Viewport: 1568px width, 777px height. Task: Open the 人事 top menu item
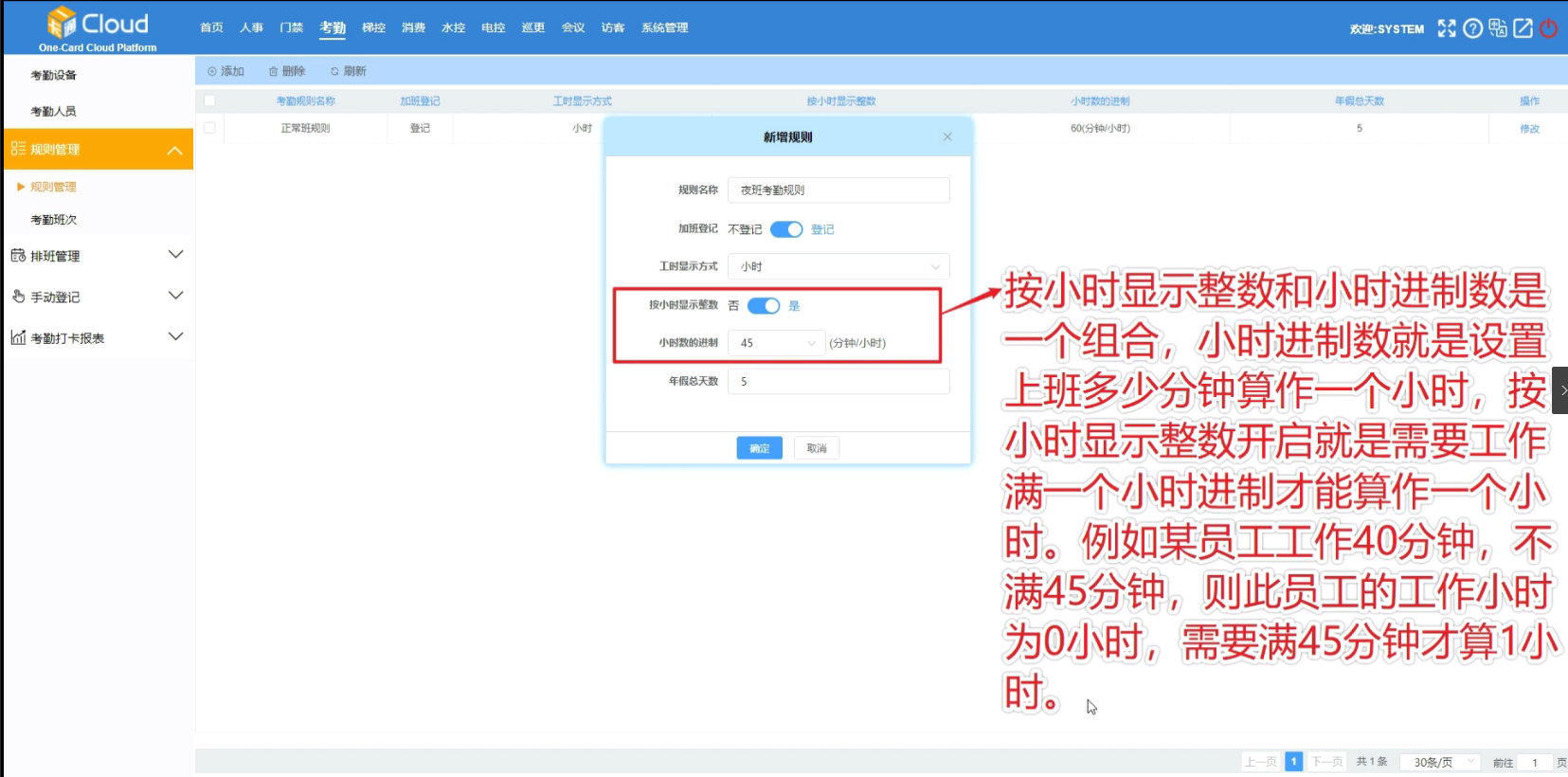251,28
